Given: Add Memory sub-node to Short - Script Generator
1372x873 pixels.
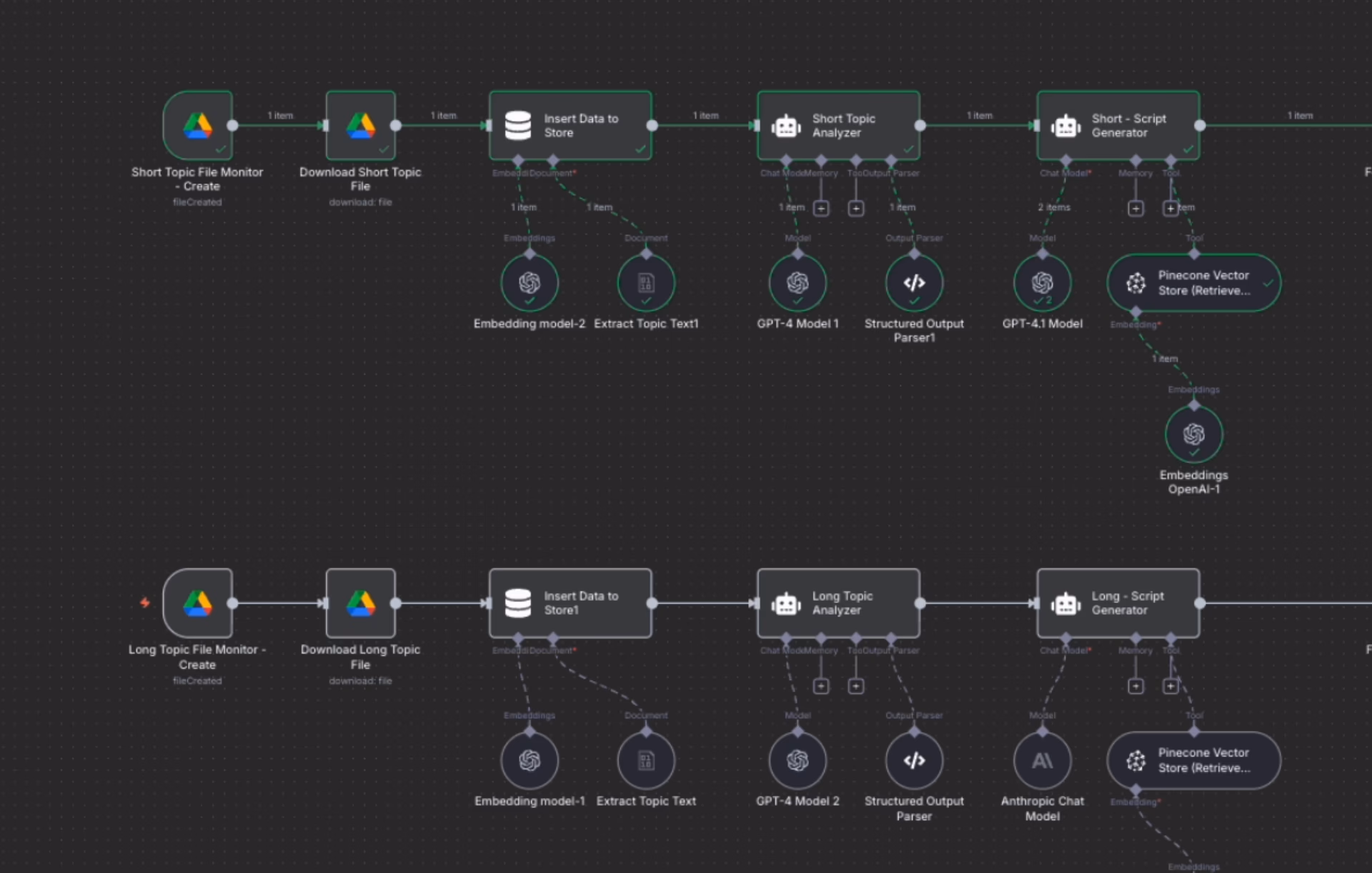Looking at the screenshot, I should (x=1135, y=209).
